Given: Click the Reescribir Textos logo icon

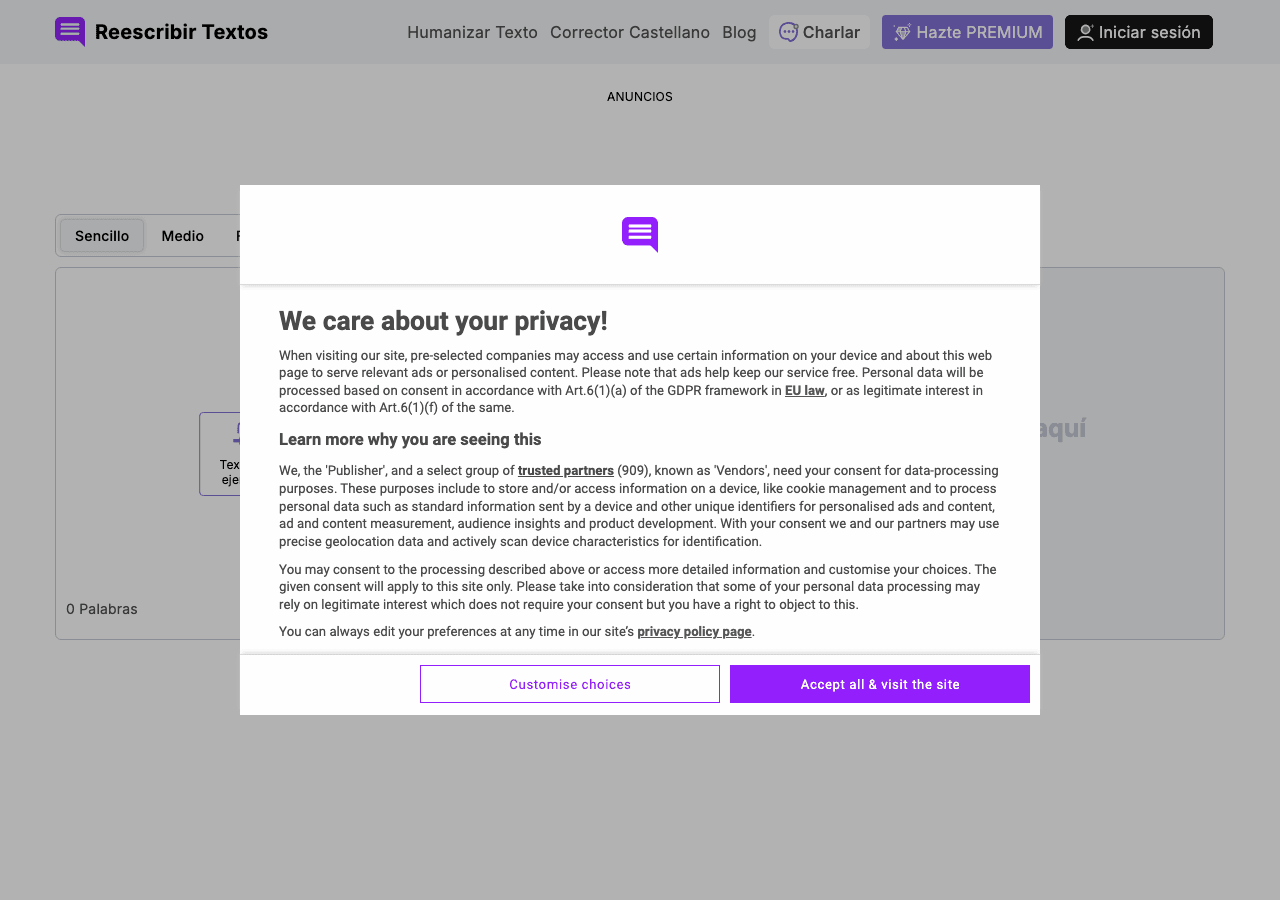Looking at the screenshot, I should tap(70, 32).
